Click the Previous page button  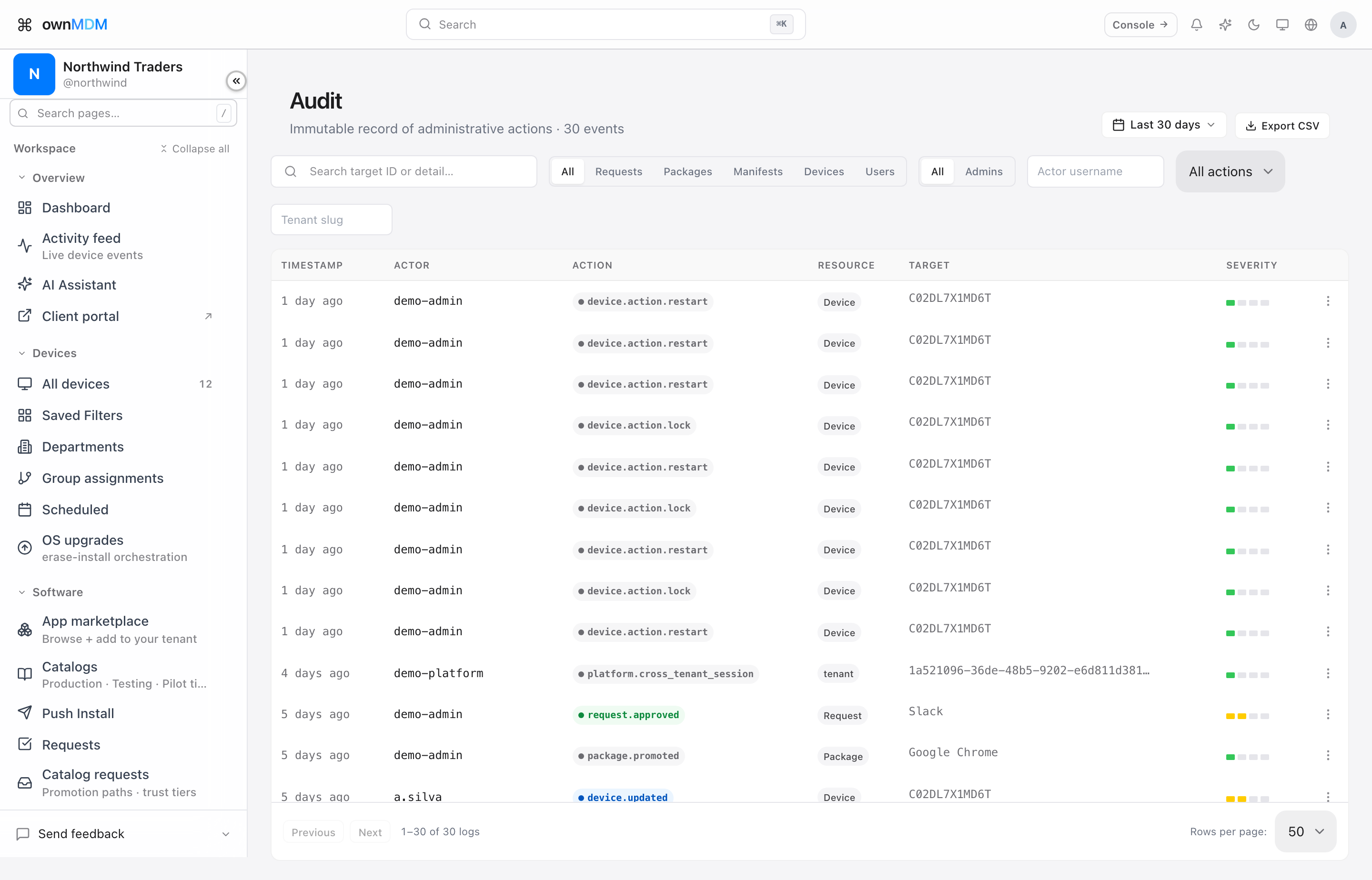coord(313,832)
